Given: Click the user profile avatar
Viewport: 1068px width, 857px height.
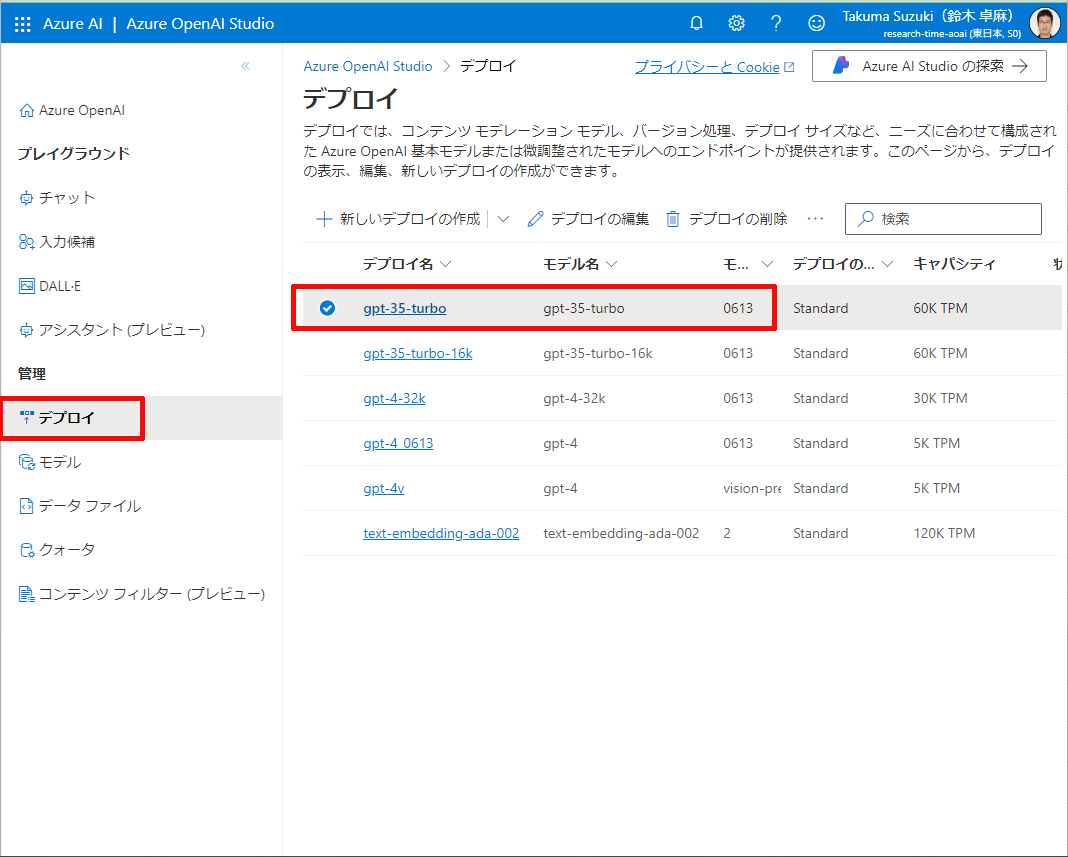Looking at the screenshot, I should (x=1045, y=23).
